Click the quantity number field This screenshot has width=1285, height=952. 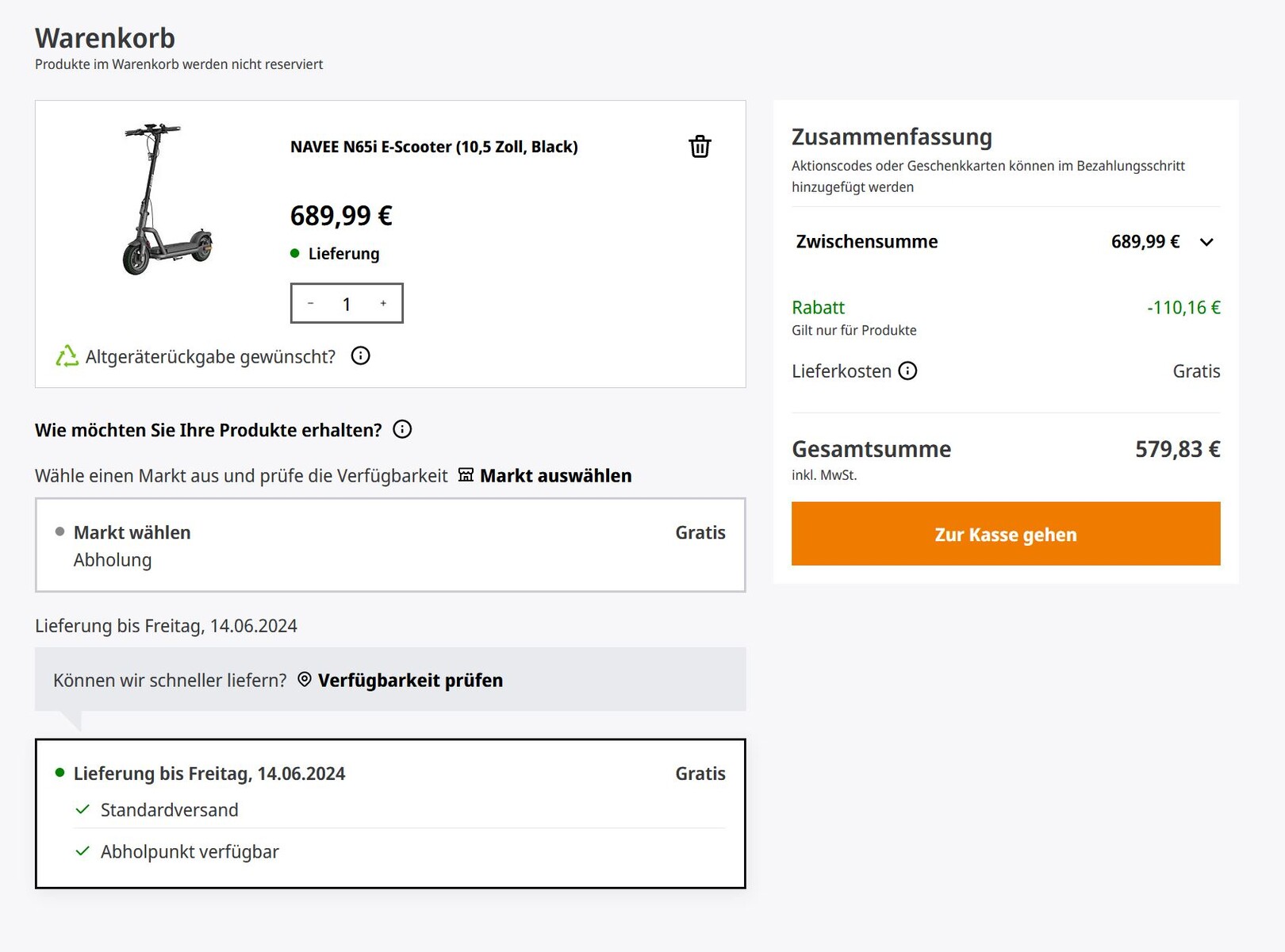347,304
